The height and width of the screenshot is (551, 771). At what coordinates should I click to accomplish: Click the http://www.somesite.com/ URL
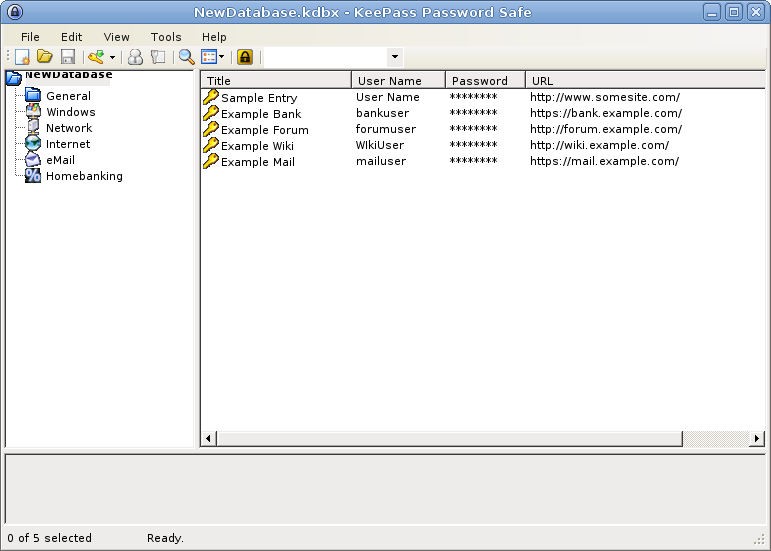605,97
